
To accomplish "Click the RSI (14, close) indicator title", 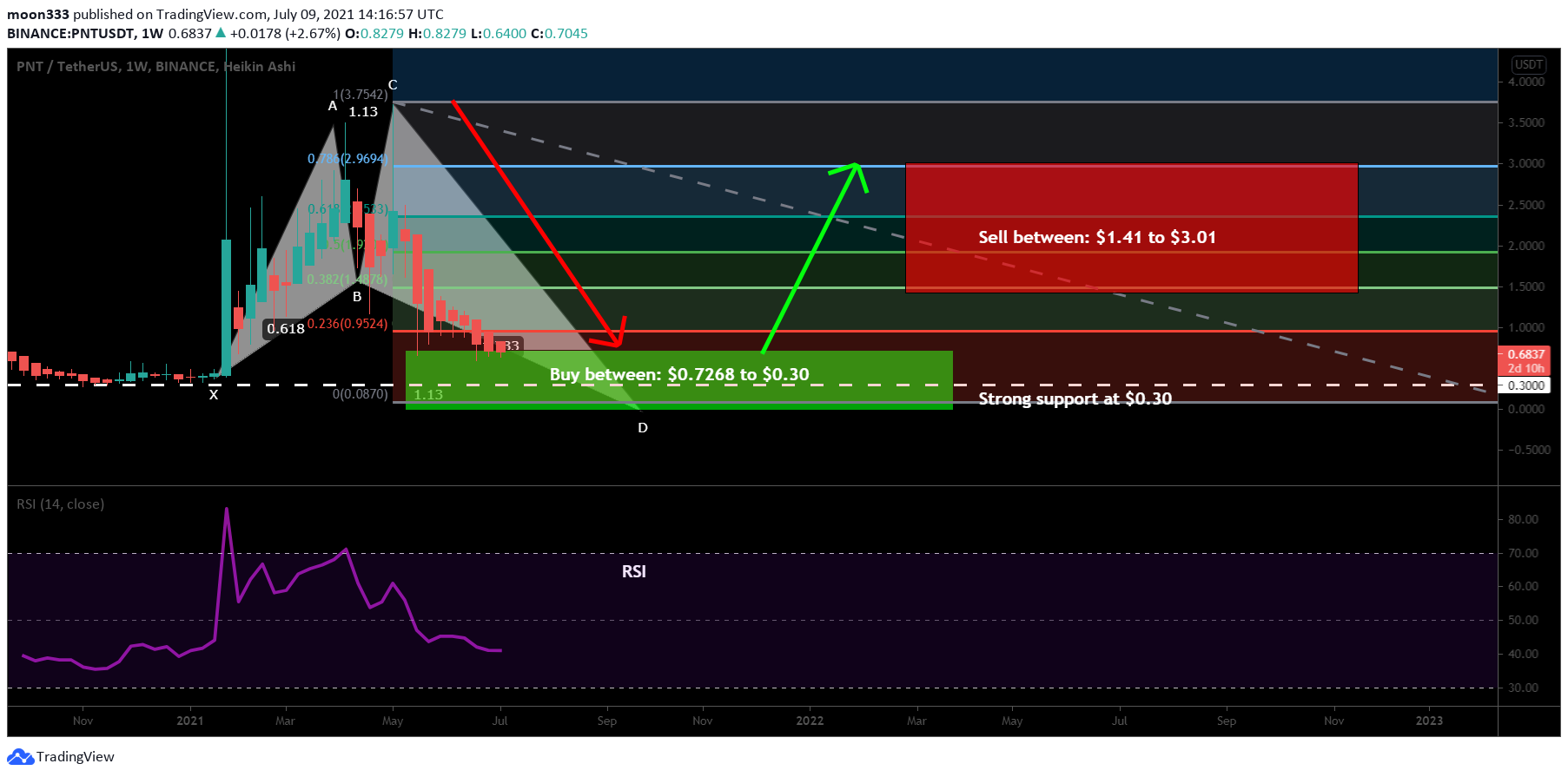I will pos(60,504).
